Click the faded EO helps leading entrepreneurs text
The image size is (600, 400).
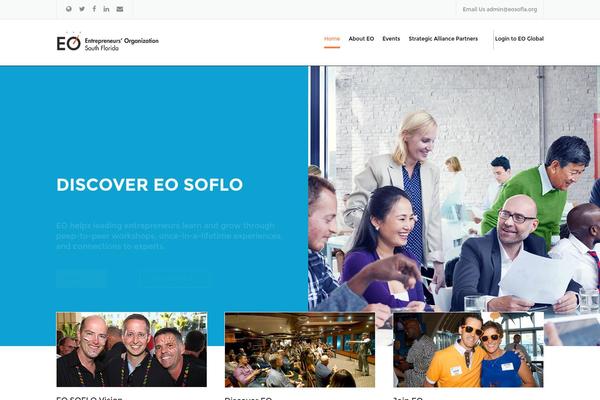pos(168,236)
